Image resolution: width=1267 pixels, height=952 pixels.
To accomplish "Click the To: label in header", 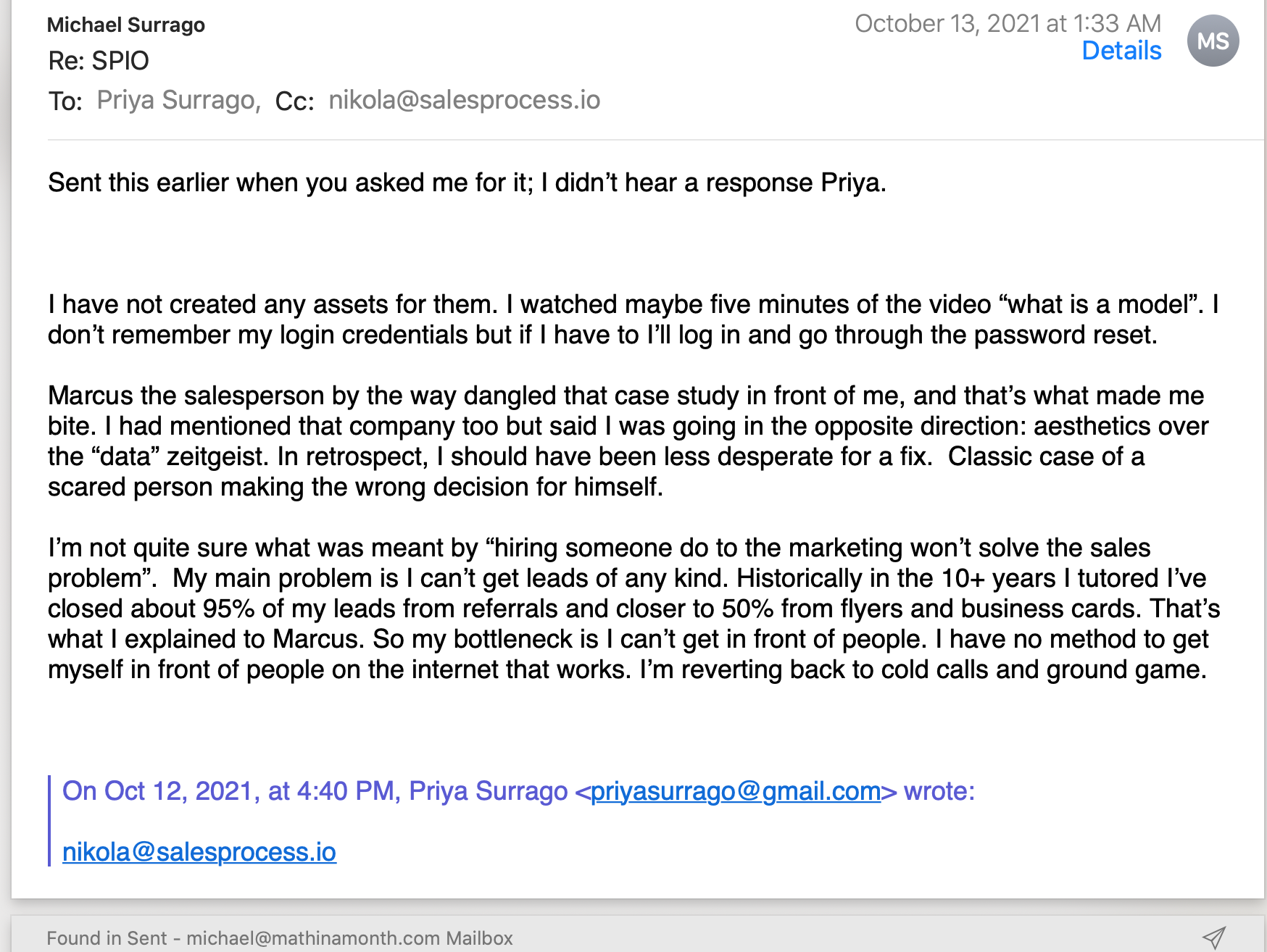I will (65, 101).
